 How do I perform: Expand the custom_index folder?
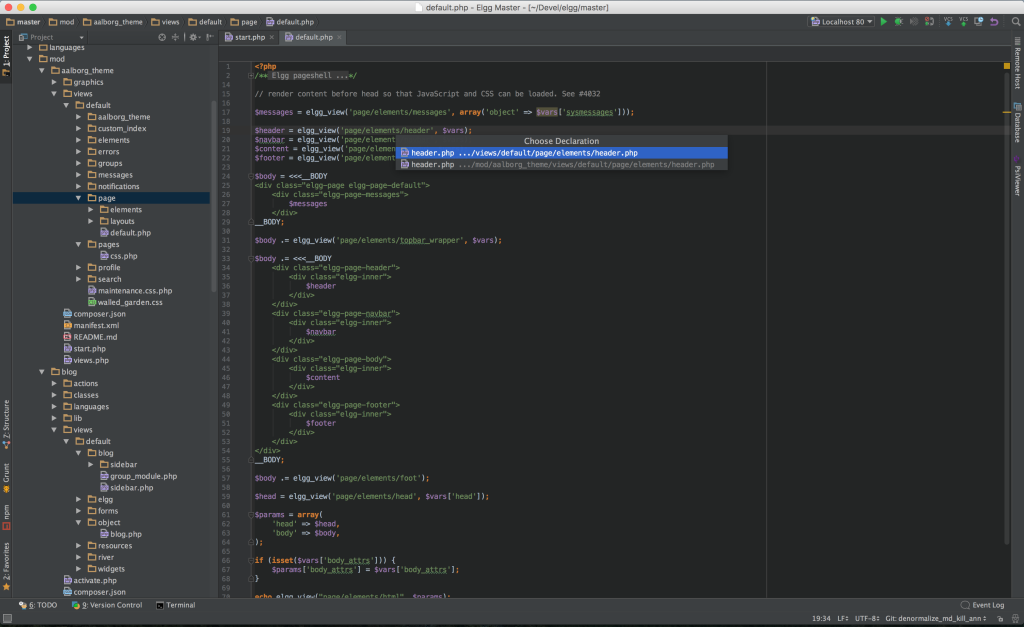pos(78,129)
